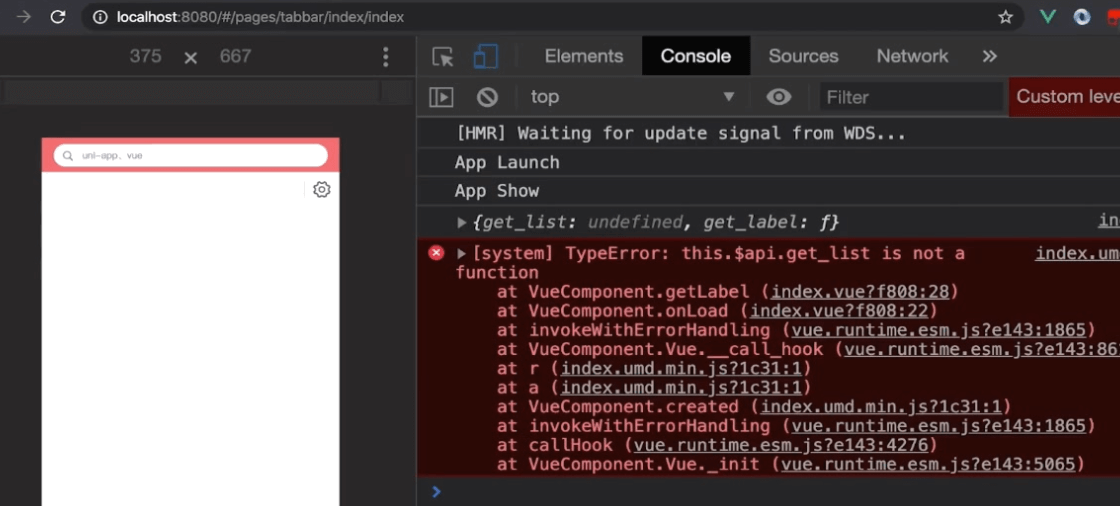Click the console Filter field
The height and width of the screenshot is (506, 1120).
coord(911,96)
